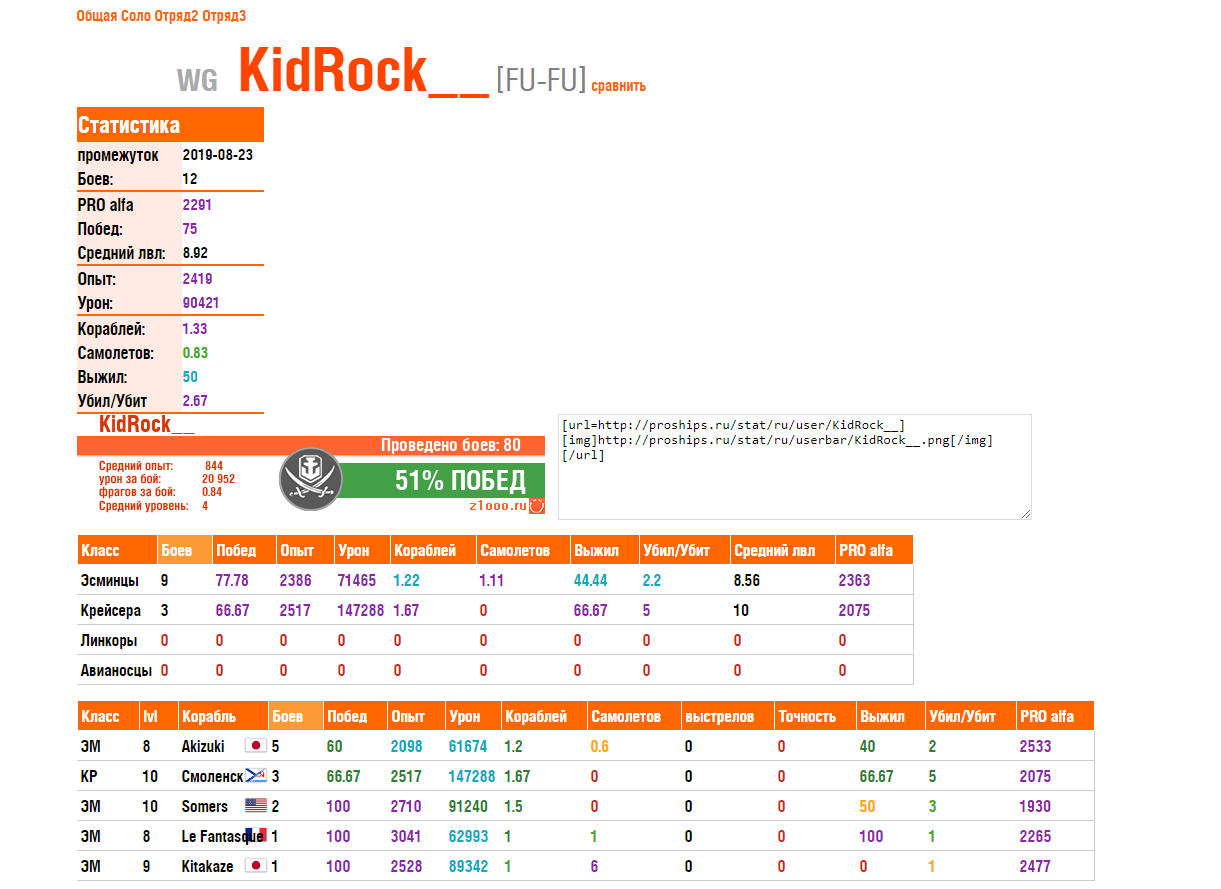
Task: Click the KidRock__ player name heading
Action: pyautogui.click(x=364, y=72)
